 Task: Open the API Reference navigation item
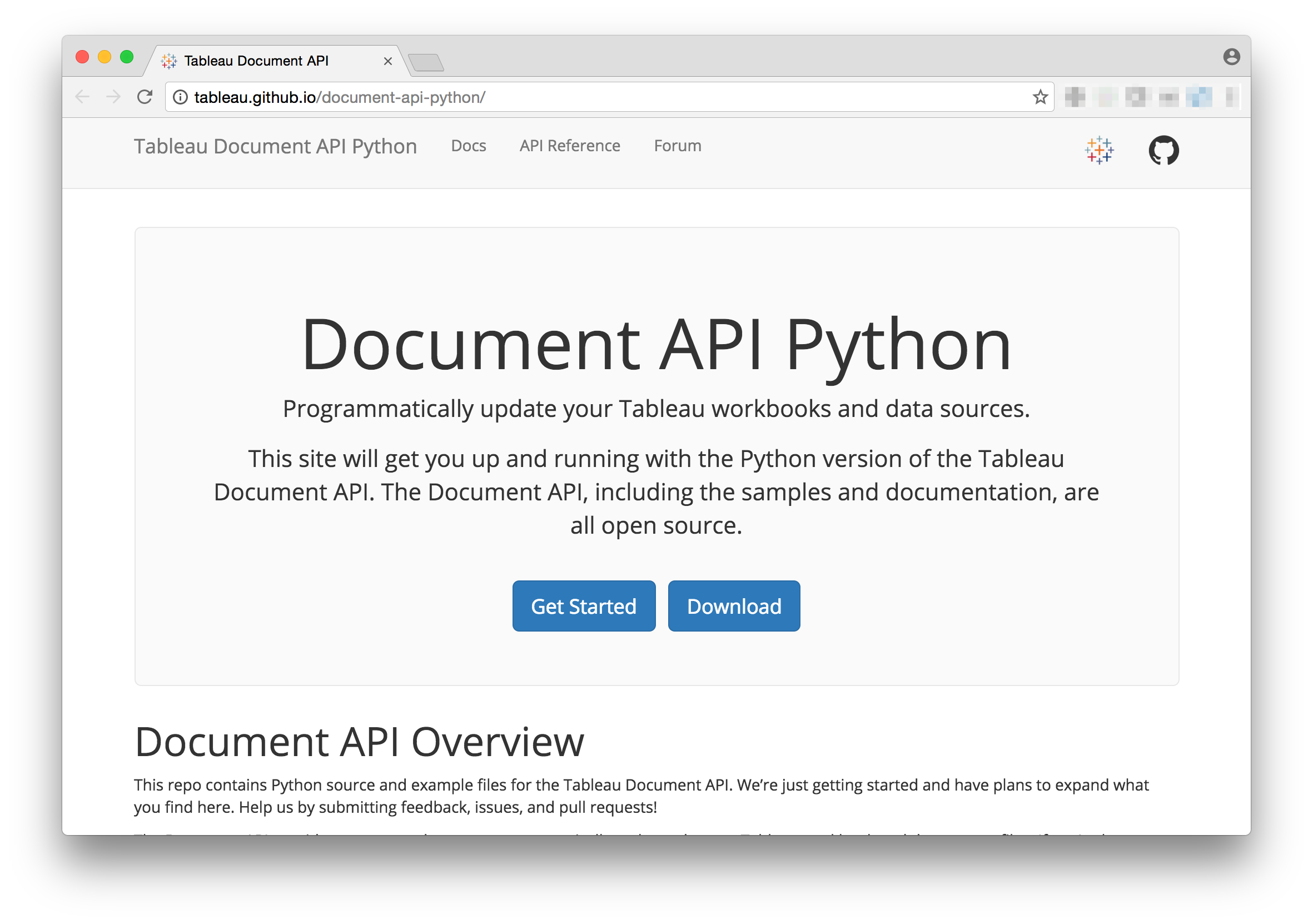pos(569,146)
